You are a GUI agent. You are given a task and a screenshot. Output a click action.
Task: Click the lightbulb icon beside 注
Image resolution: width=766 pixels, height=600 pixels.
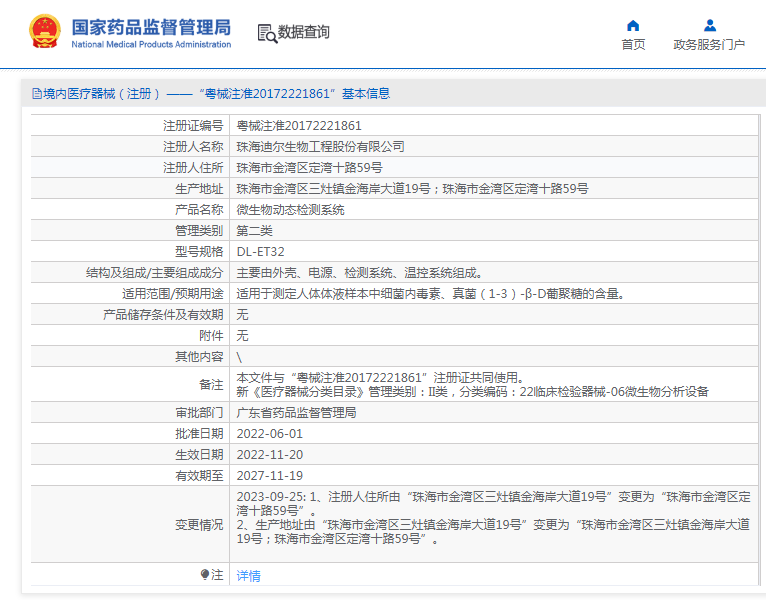(205, 574)
